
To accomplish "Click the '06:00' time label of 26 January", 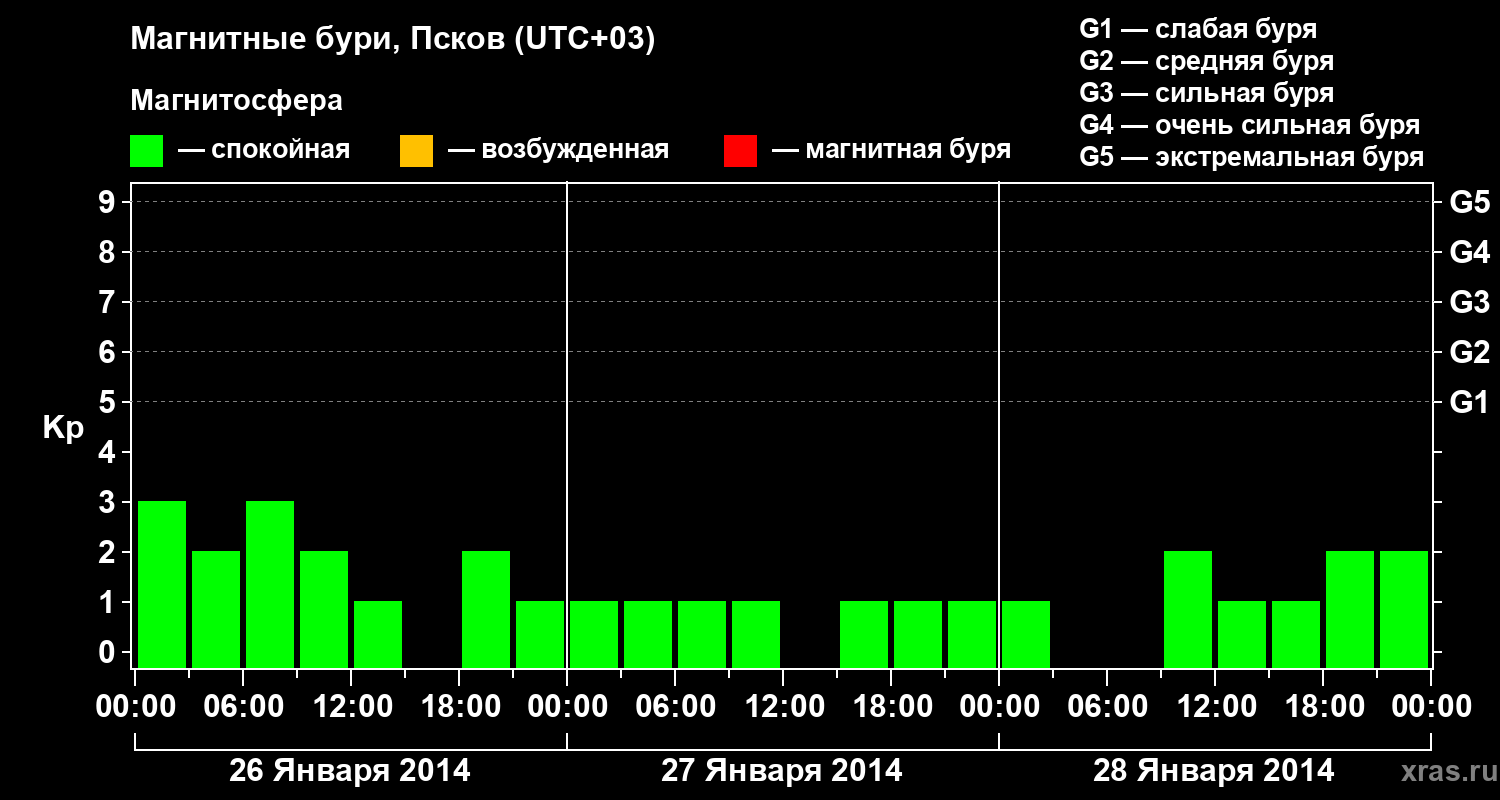I will 243,706.
